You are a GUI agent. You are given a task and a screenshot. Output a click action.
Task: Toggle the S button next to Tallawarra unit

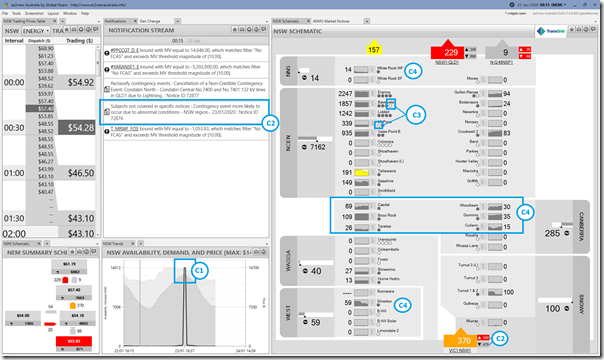click(x=372, y=172)
